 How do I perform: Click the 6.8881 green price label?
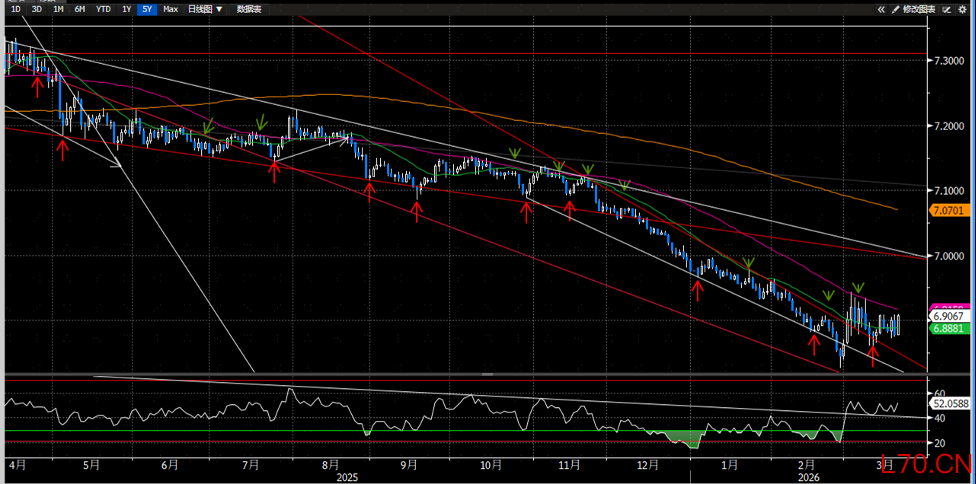coord(946,327)
